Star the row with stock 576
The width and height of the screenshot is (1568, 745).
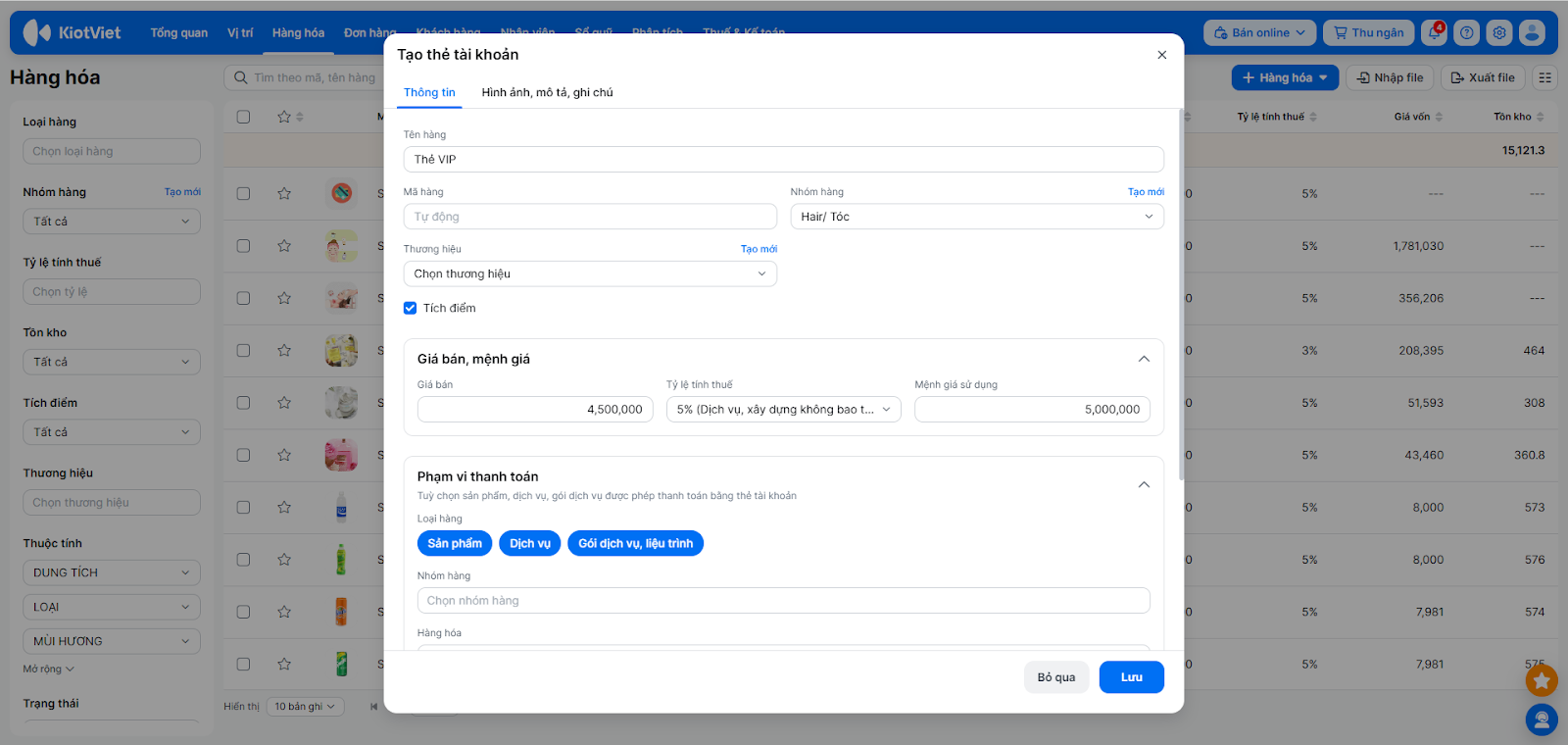(x=284, y=560)
